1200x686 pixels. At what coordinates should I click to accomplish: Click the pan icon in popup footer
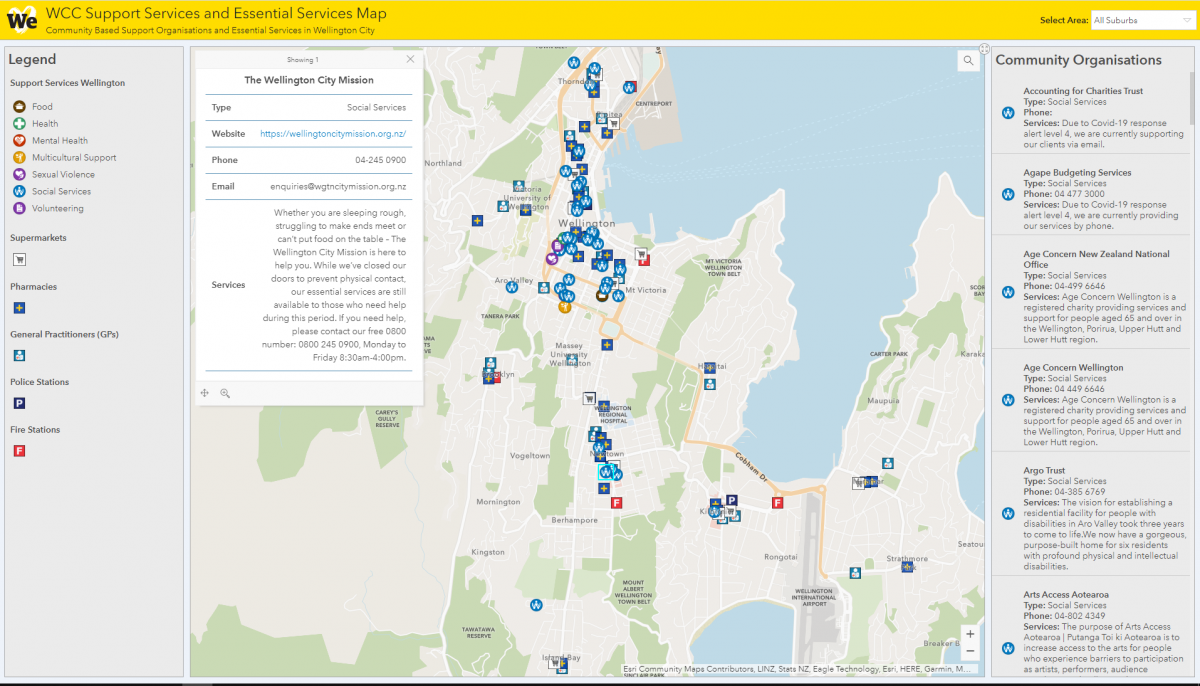point(205,393)
